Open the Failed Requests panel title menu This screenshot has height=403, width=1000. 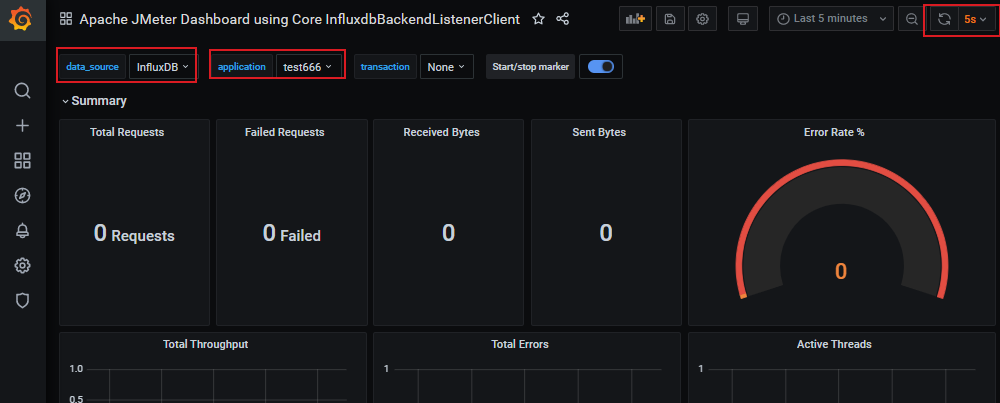coord(284,132)
